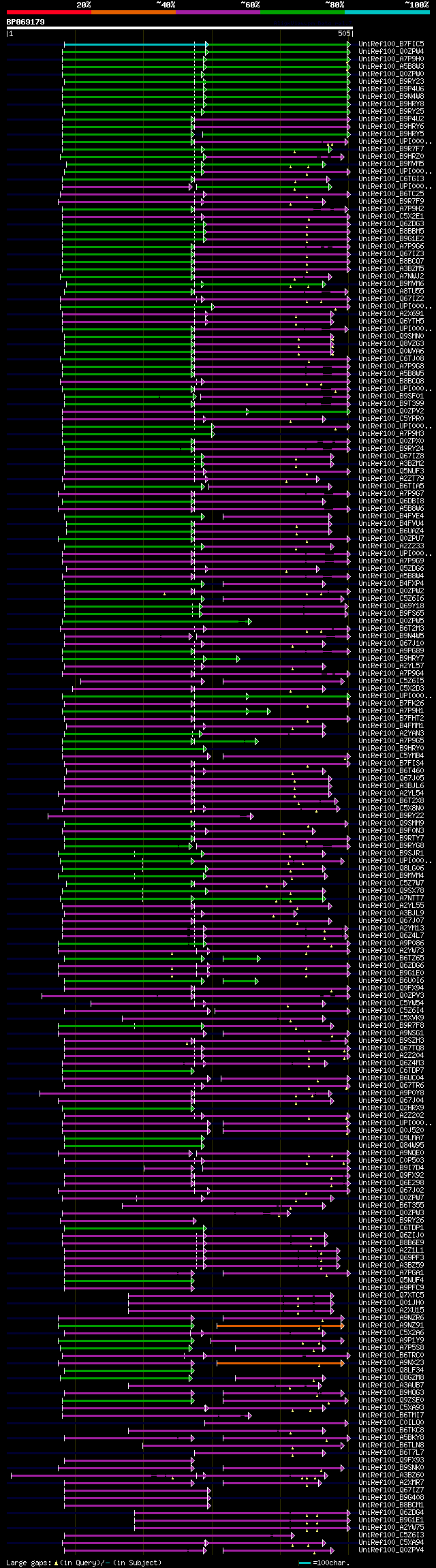This screenshot has width=436, height=1568.
Task: Select hit label UniRef100_B9R7F9
Action: point(391,201)
